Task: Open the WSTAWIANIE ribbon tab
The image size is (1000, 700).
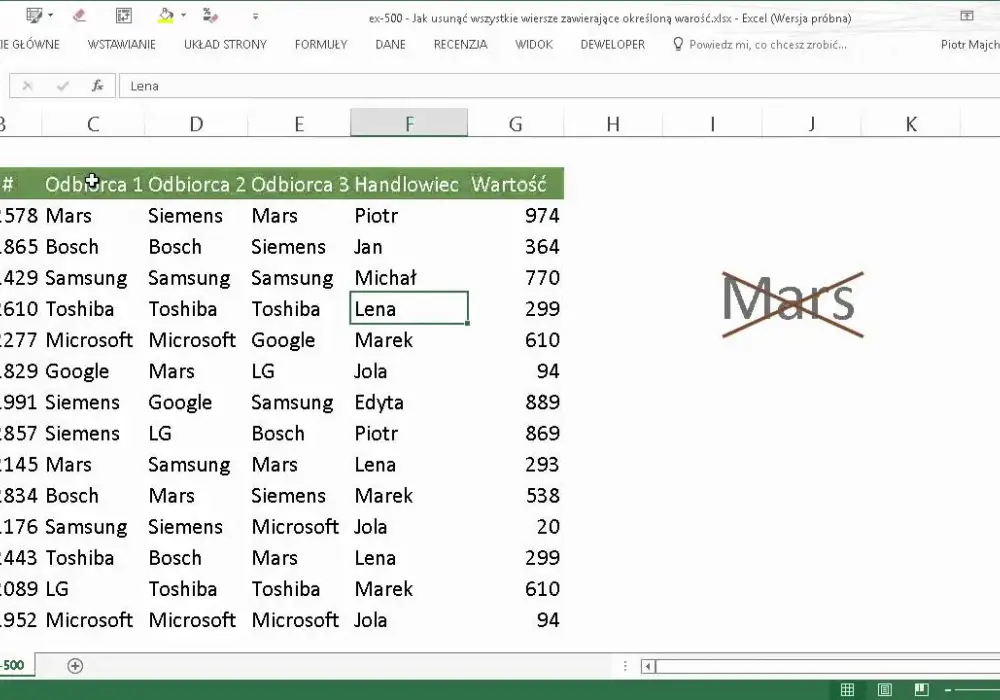Action: tap(121, 45)
